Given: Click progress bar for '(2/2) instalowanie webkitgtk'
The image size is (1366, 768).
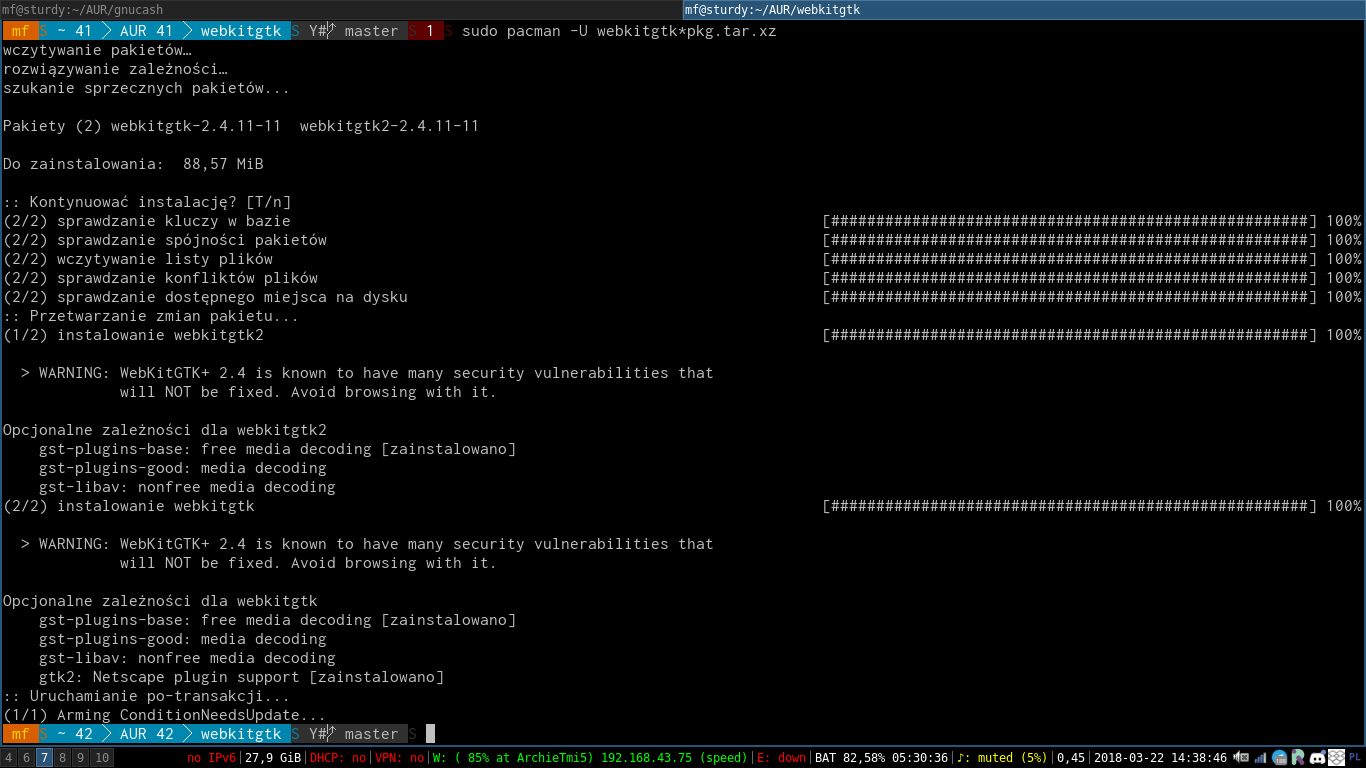Looking at the screenshot, I should coord(1069,506).
